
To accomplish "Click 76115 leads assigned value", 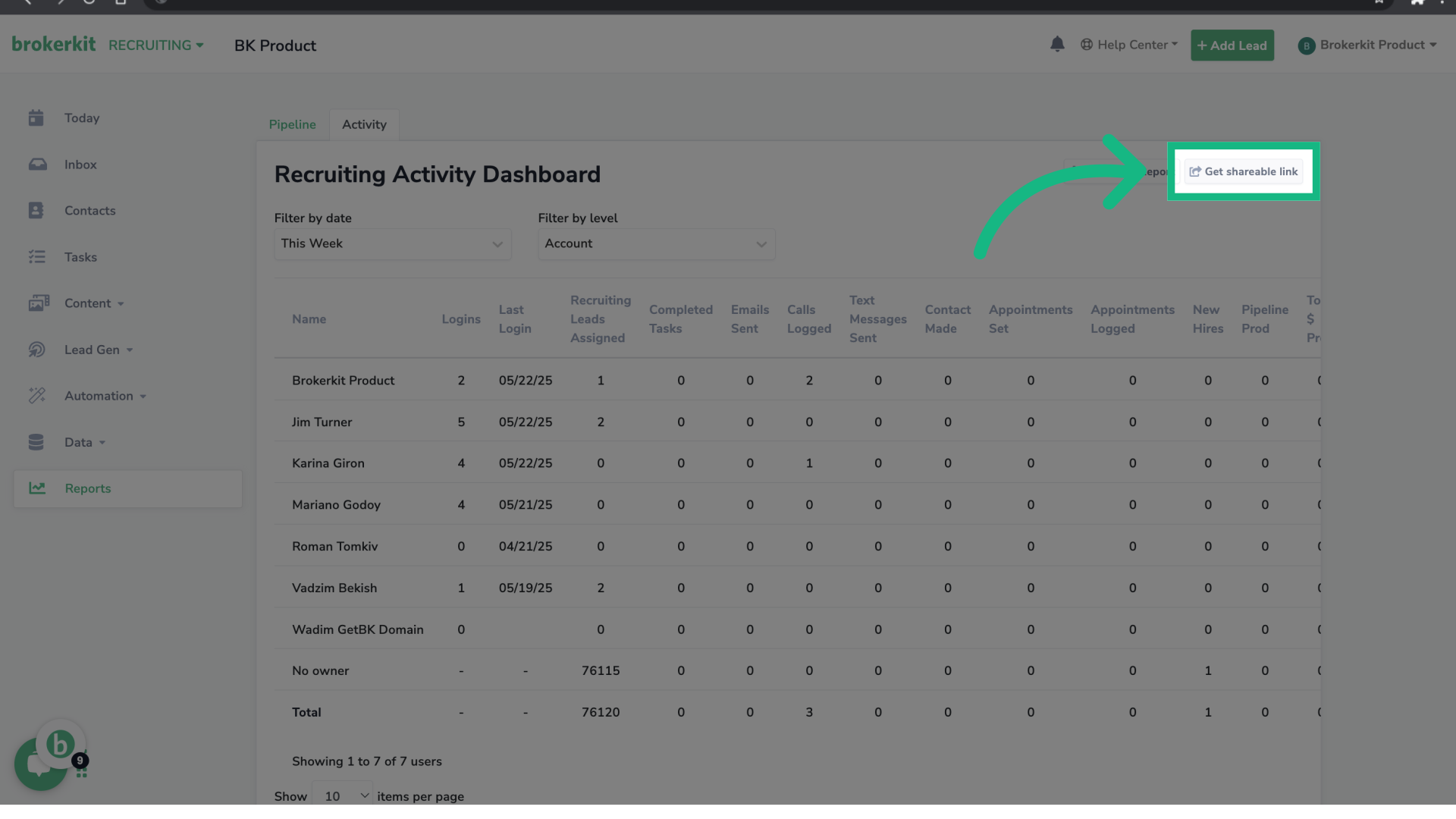I will pyautogui.click(x=601, y=671).
